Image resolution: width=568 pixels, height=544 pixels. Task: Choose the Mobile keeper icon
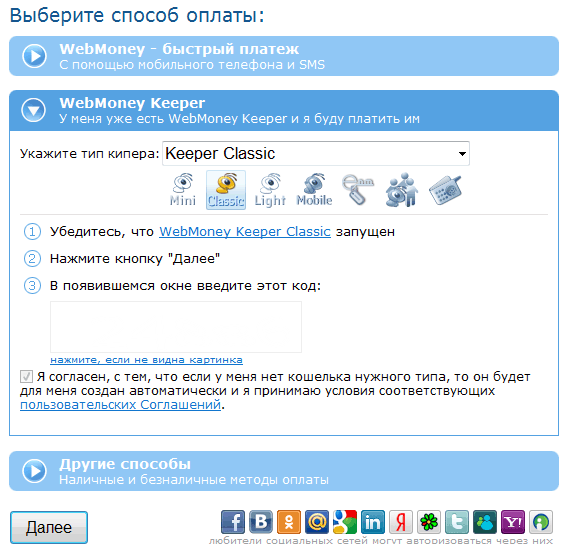point(314,190)
